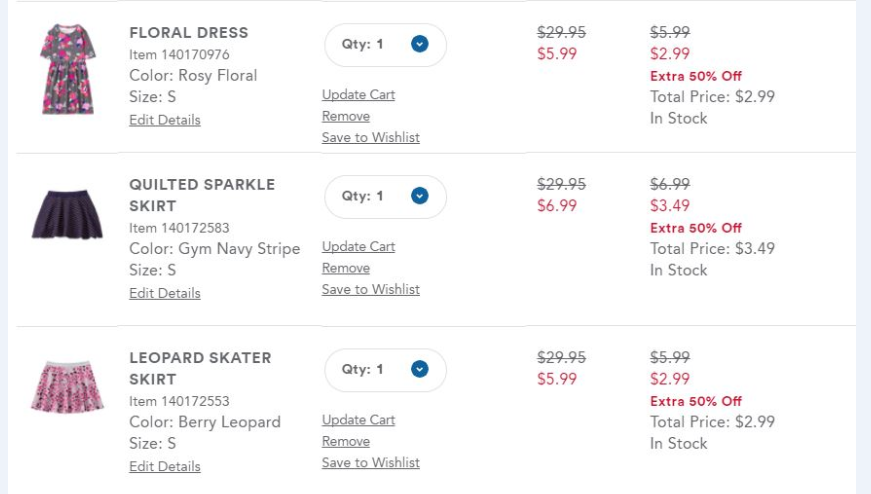Expand Quilted Sparkle Skirt quantity selector
This screenshot has width=871, height=494.
coord(385,197)
